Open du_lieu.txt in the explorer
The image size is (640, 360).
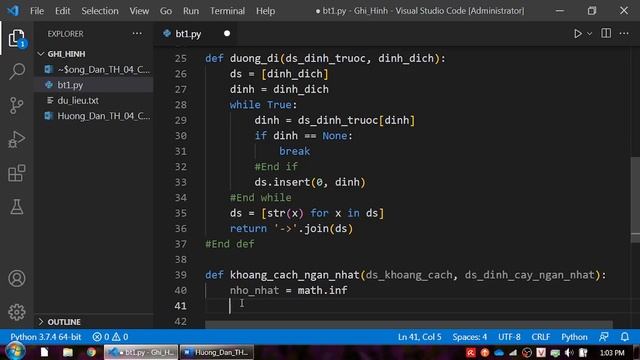click(x=94, y=101)
